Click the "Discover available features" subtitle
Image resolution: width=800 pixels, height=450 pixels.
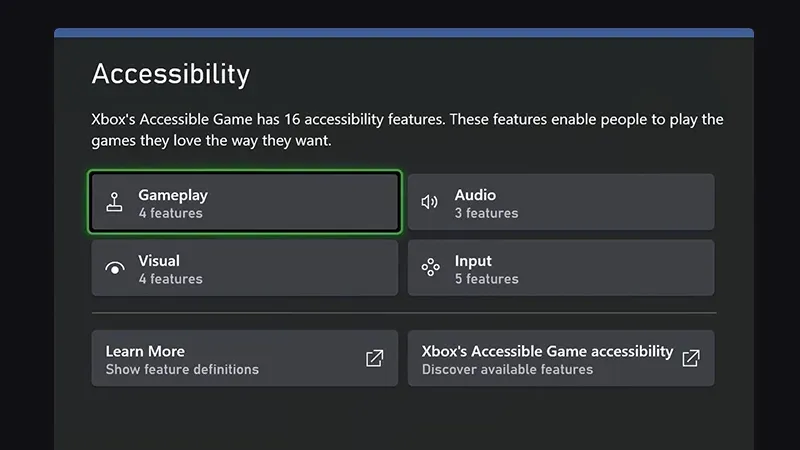click(507, 369)
